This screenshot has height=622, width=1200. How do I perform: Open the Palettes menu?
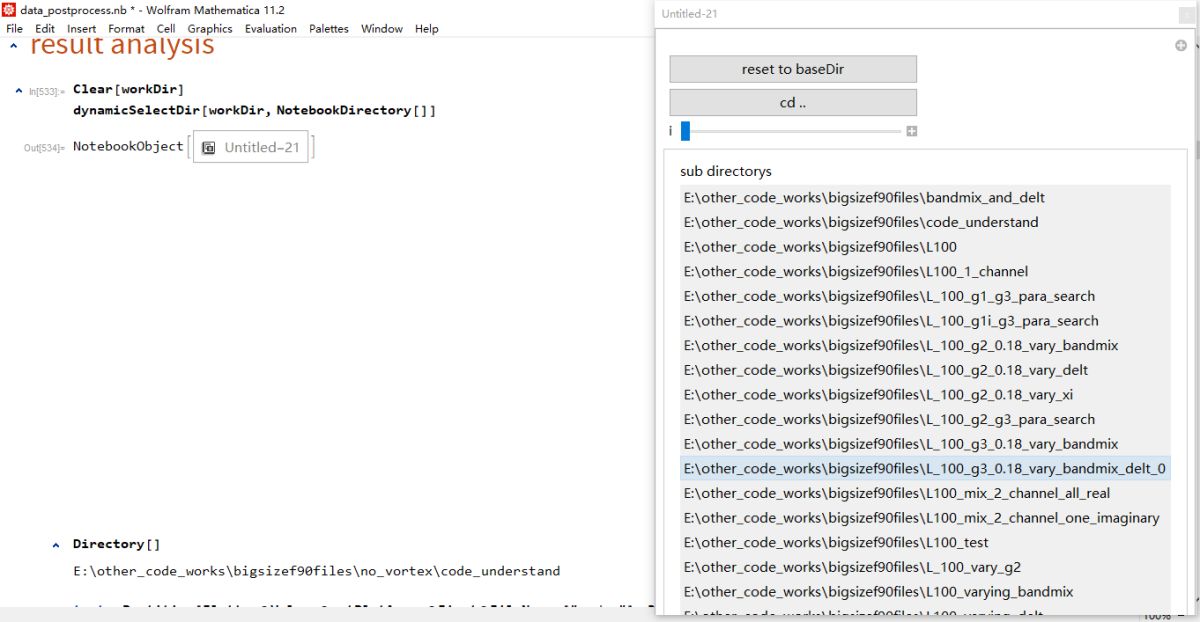point(329,29)
